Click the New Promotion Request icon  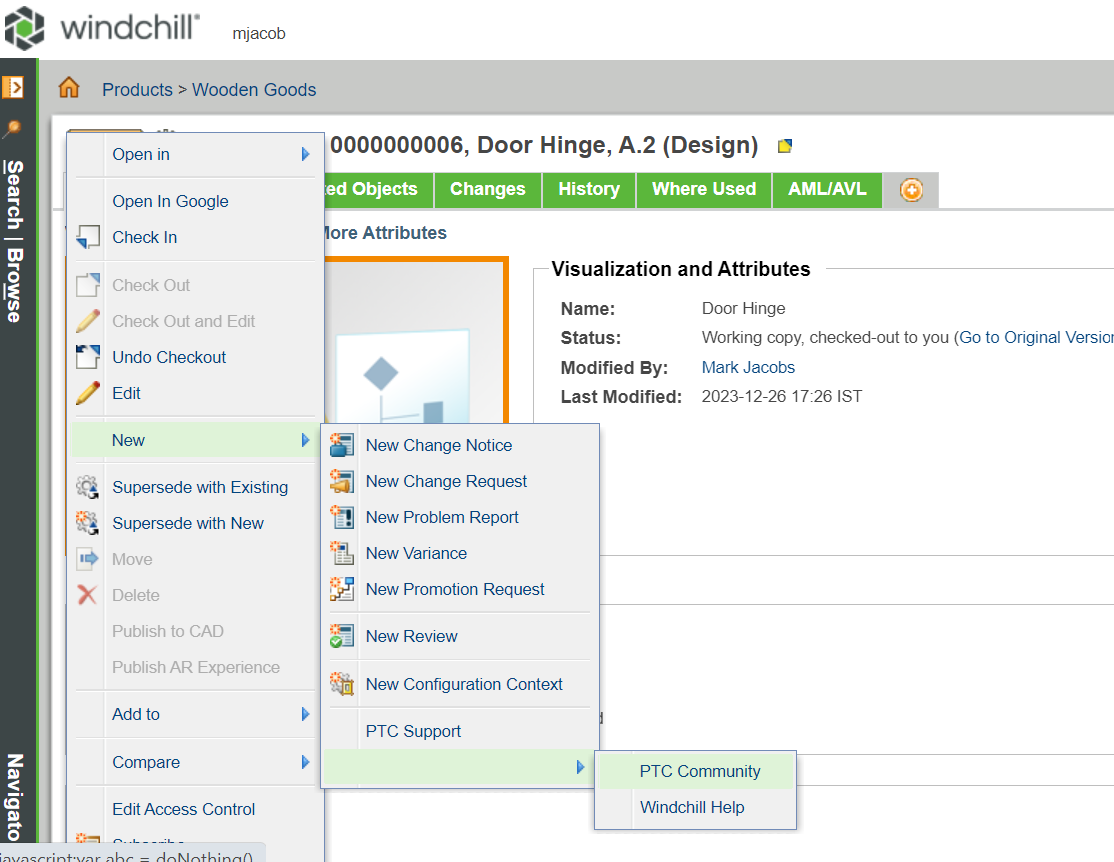340,589
